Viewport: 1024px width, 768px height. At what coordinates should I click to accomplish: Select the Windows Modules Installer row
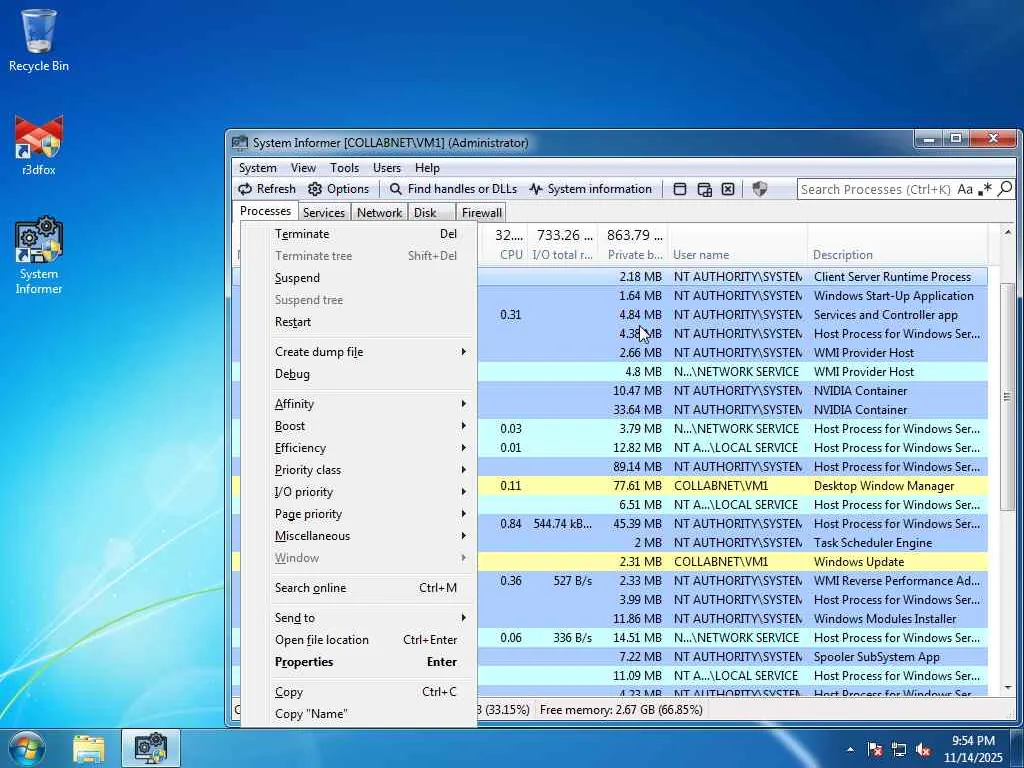pyautogui.click(x=732, y=618)
